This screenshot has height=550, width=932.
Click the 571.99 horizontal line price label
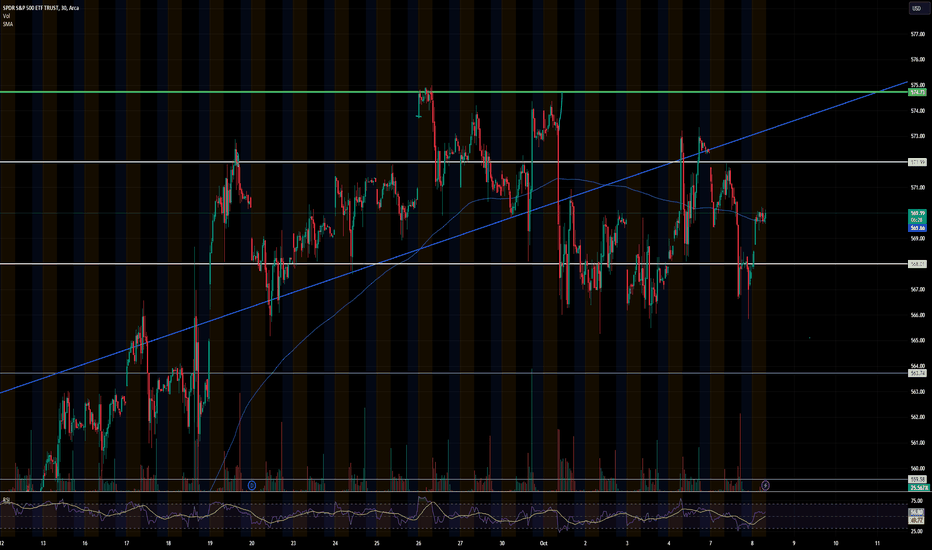(917, 162)
